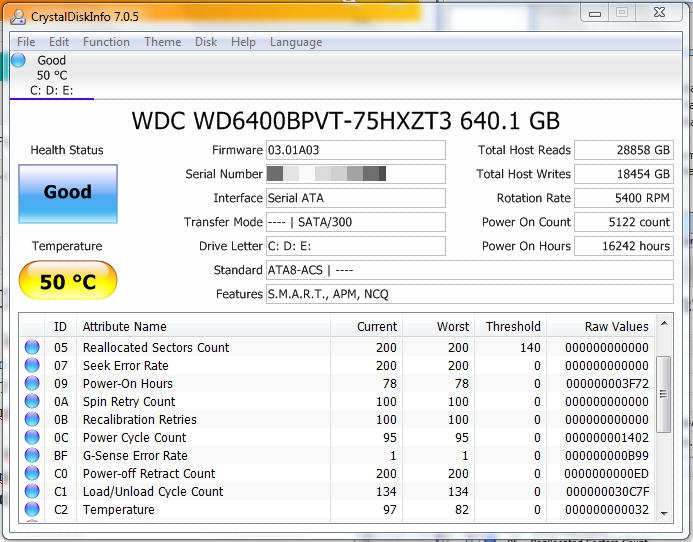Open the Disk menu
693x542 pixels.
click(206, 42)
